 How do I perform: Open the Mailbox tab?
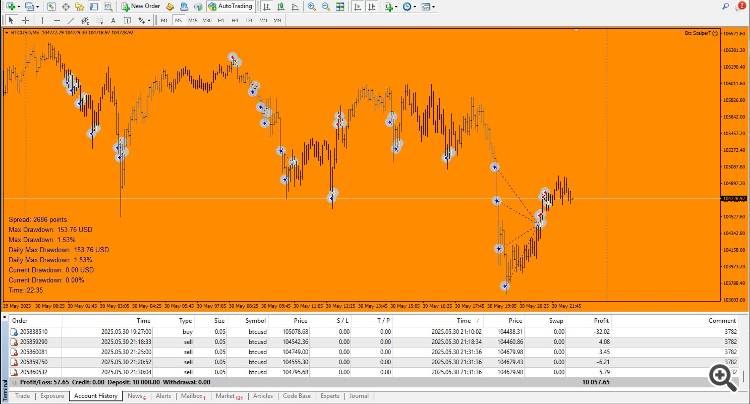[x=193, y=396]
